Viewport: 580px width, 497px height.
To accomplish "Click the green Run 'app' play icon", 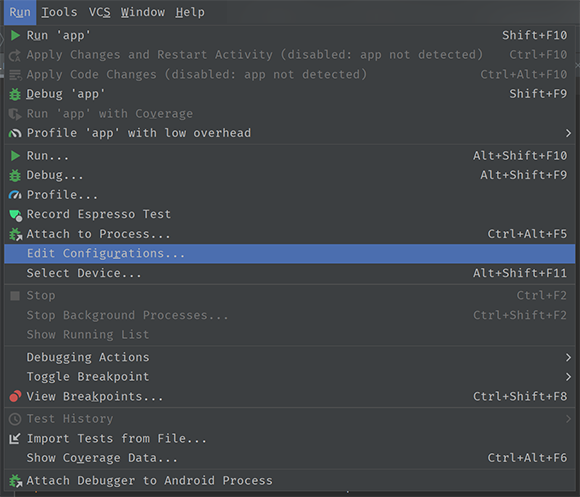I will pos(15,36).
